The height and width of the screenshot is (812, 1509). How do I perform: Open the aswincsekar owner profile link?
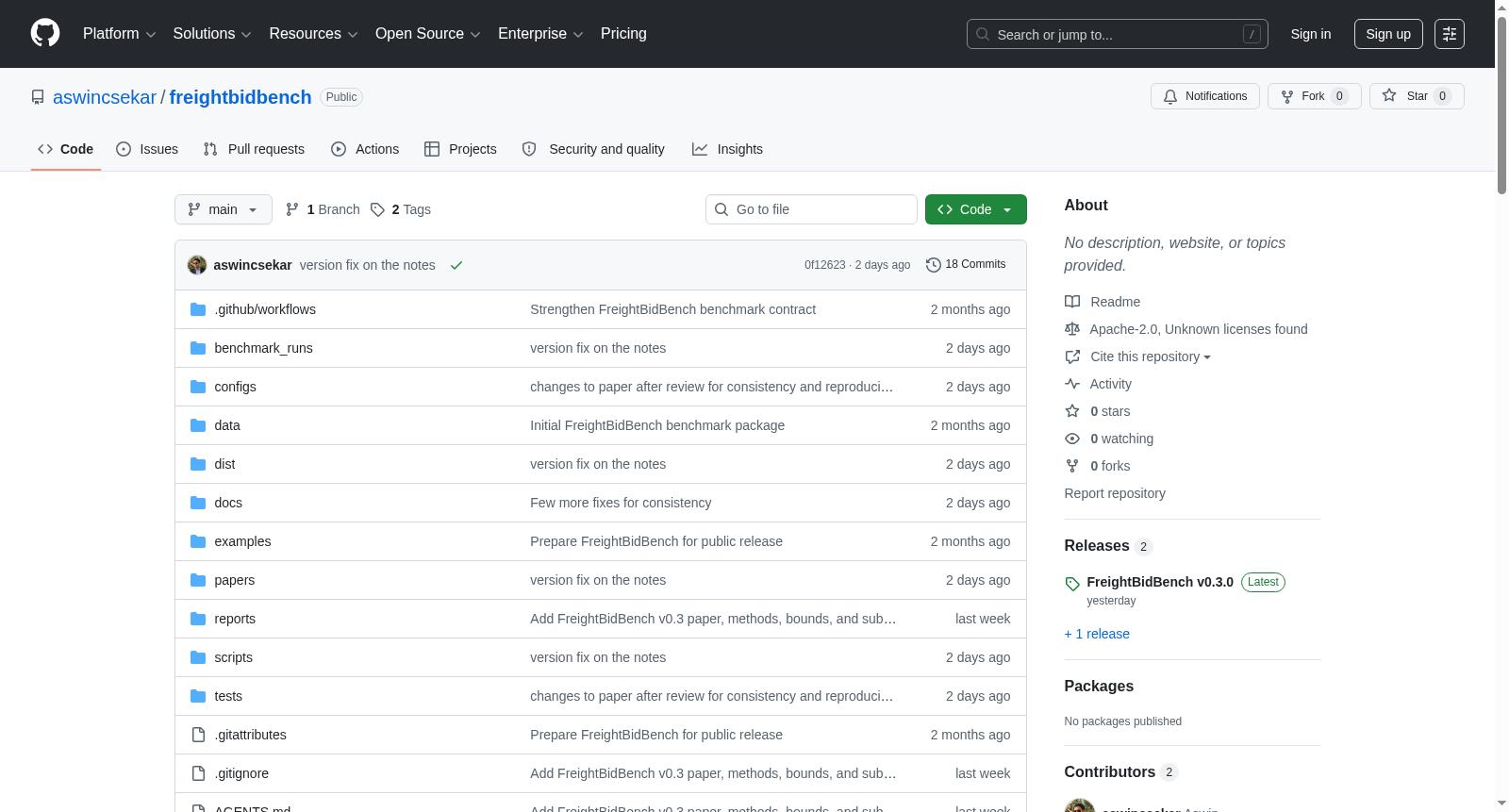pyautogui.click(x=105, y=97)
